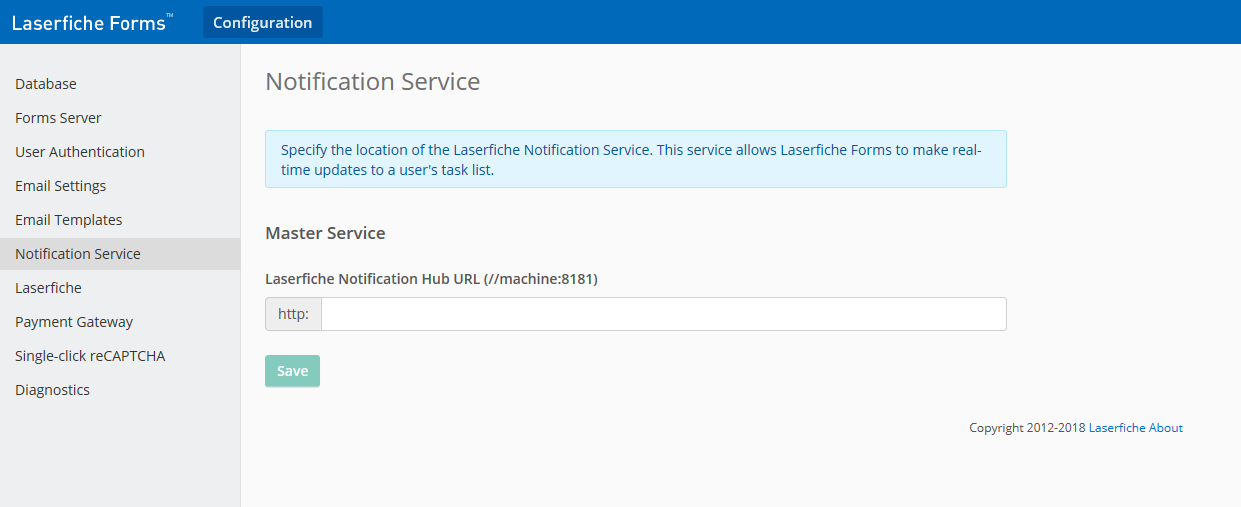Select User Authentication sidebar item
Image resolution: width=1241 pixels, height=507 pixels.
[x=80, y=152]
